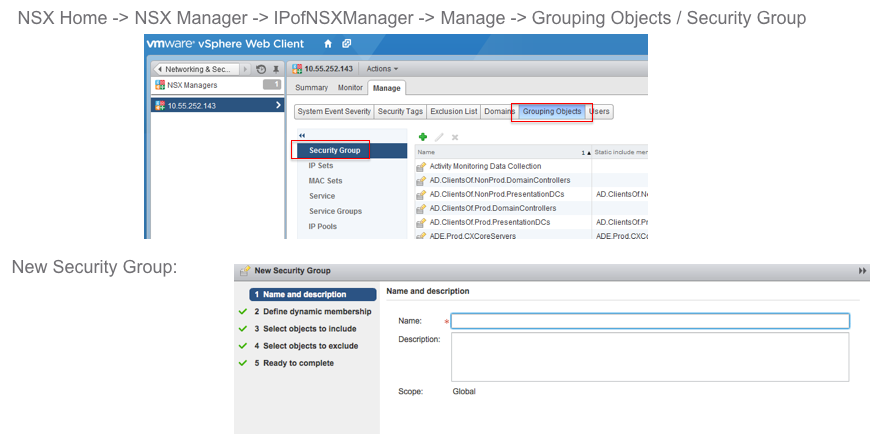Screen dimensions: 870x434
Task: Go to step 3 Select objects to include
Action: [x=305, y=329]
